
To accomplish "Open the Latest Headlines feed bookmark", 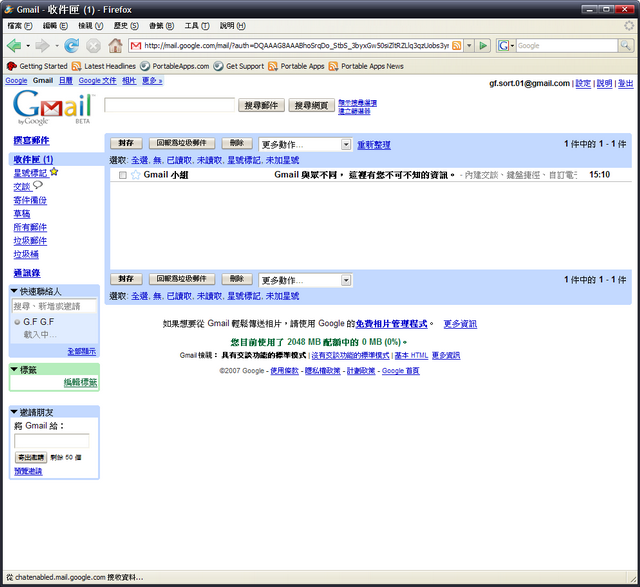I will (x=104, y=66).
